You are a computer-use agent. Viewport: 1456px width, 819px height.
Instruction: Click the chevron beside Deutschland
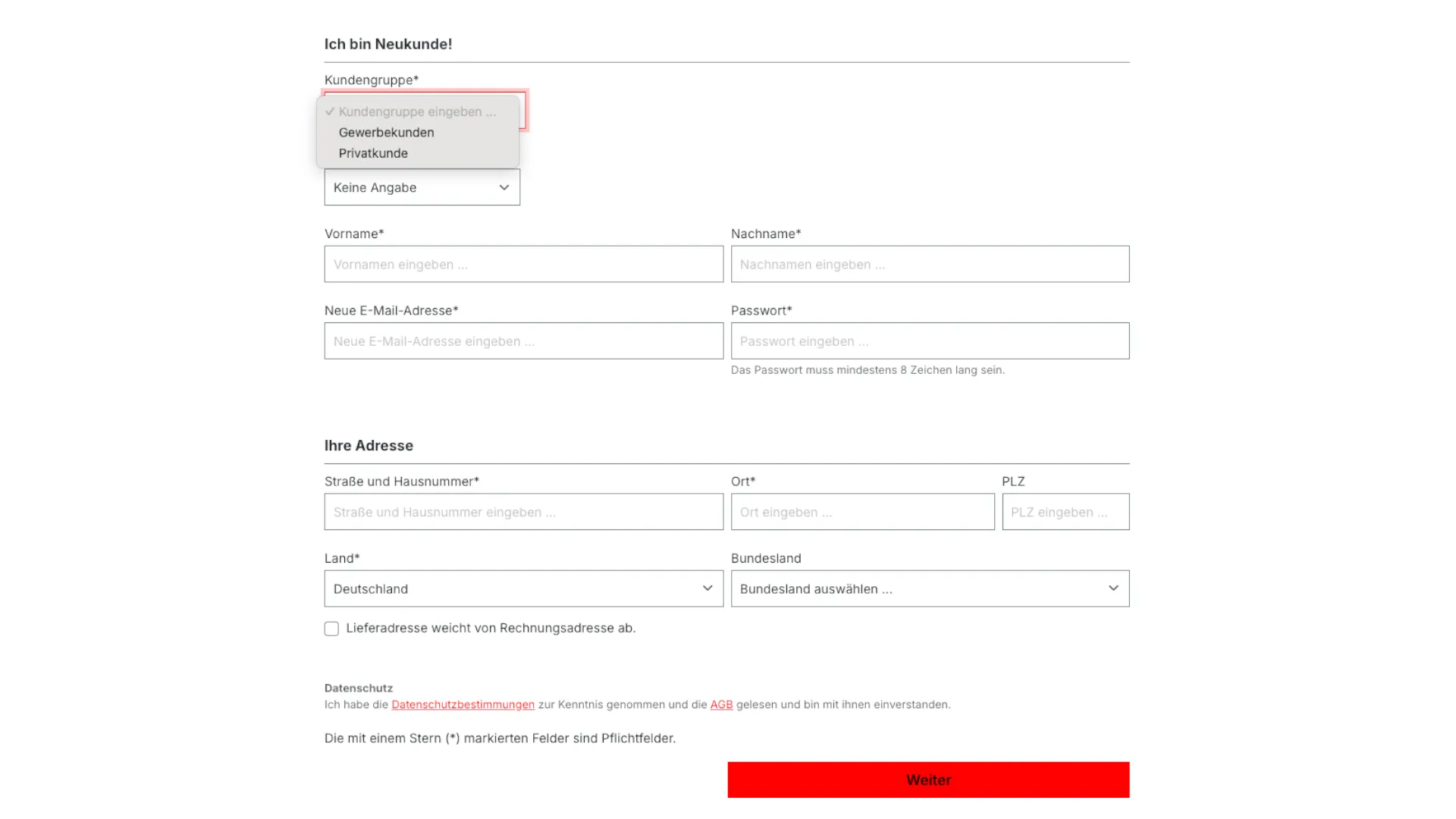[x=708, y=588]
